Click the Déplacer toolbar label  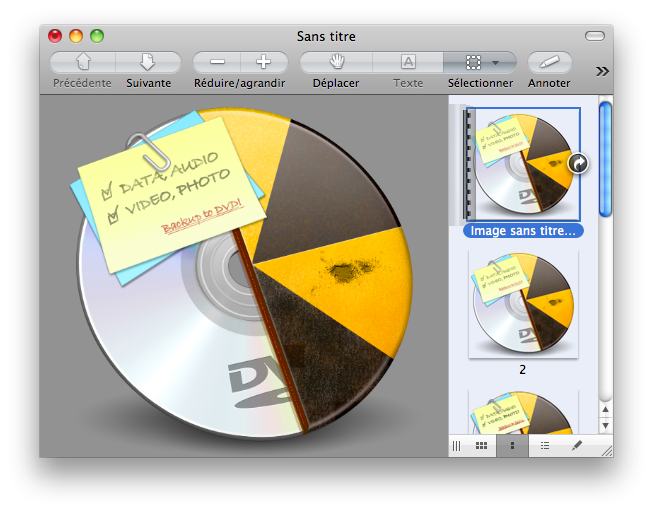pyautogui.click(x=336, y=83)
